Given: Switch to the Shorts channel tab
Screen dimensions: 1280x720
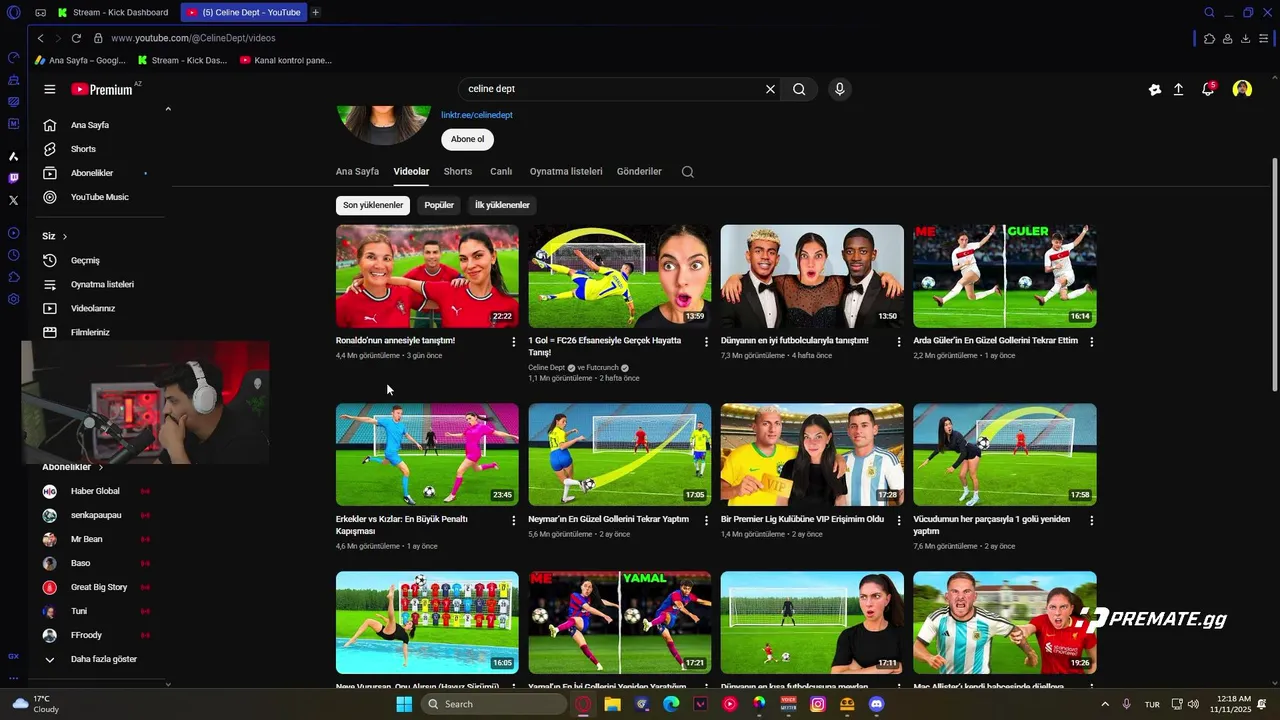Looking at the screenshot, I should [458, 172].
